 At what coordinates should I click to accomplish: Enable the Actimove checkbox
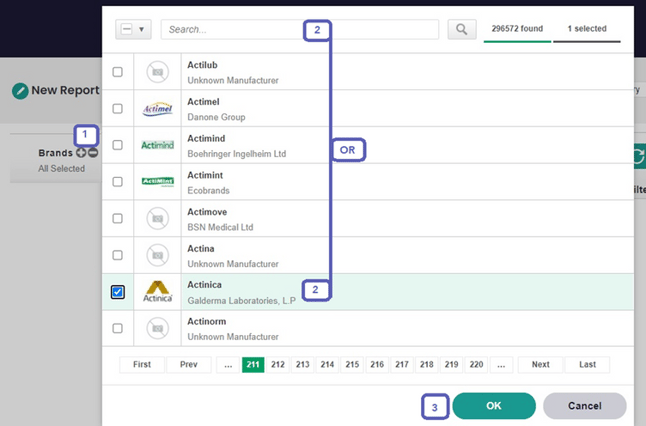coord(117,218)
